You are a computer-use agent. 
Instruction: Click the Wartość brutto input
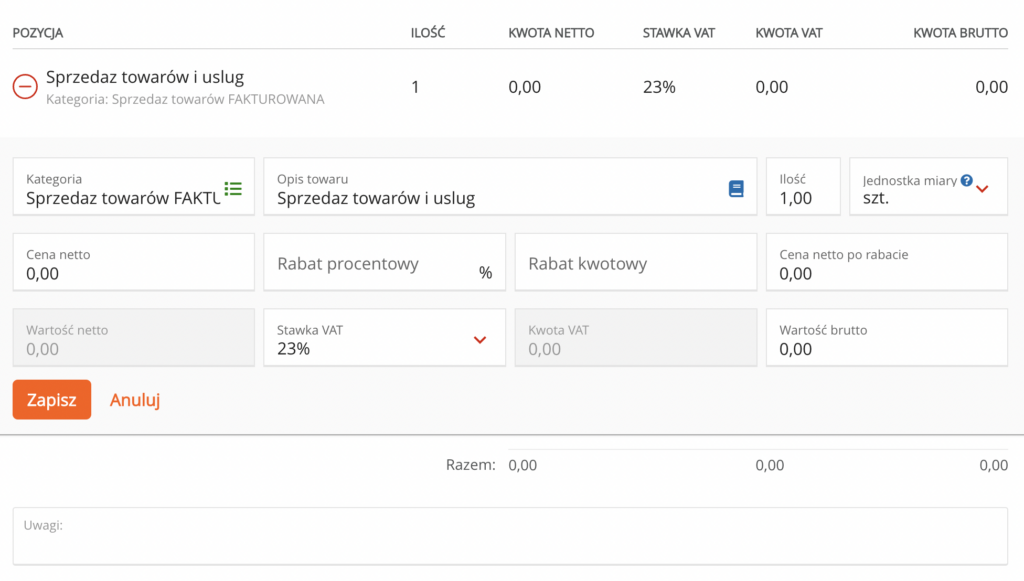coord(886,349)
